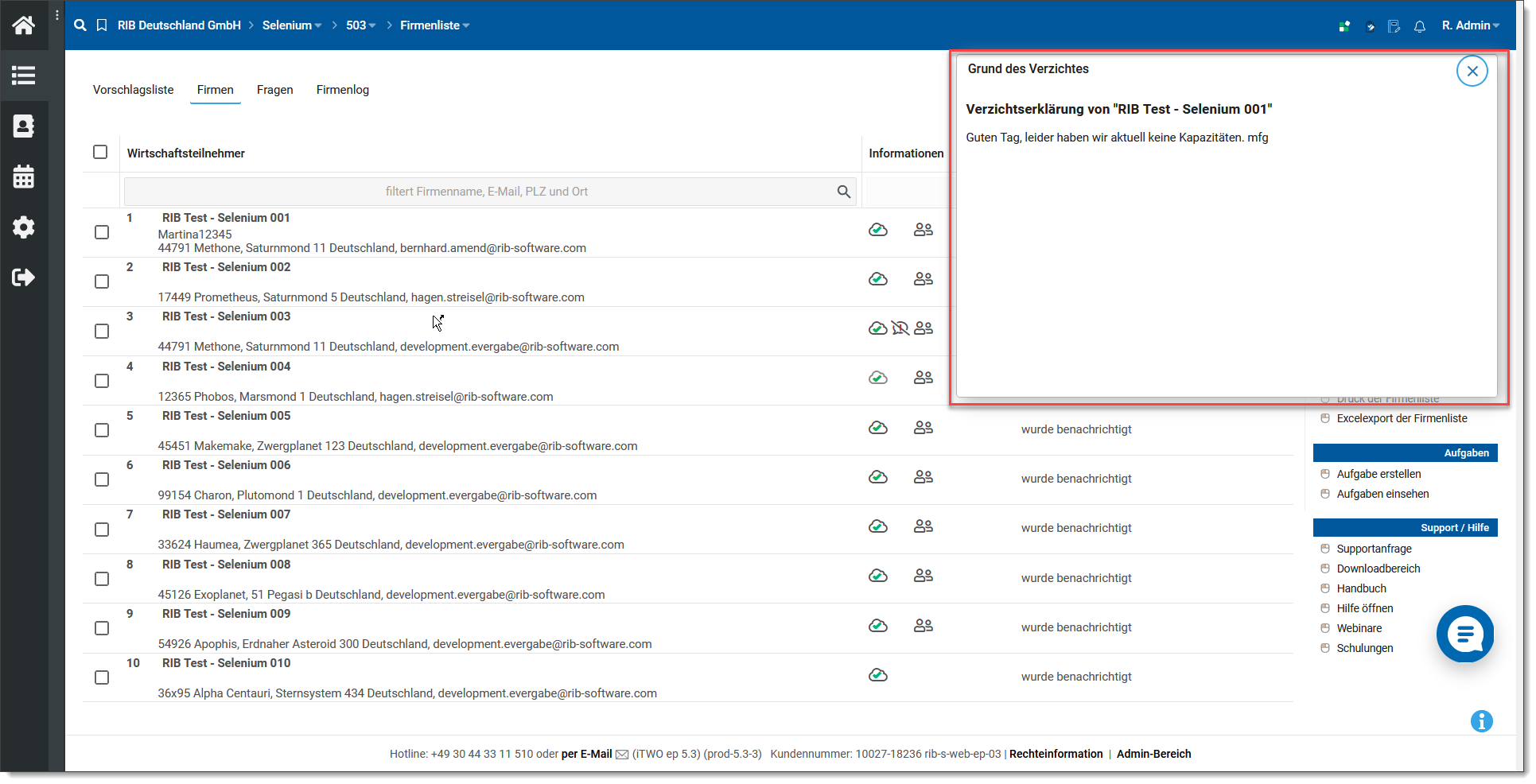Open the Handbuch link

click(1361, 588)
